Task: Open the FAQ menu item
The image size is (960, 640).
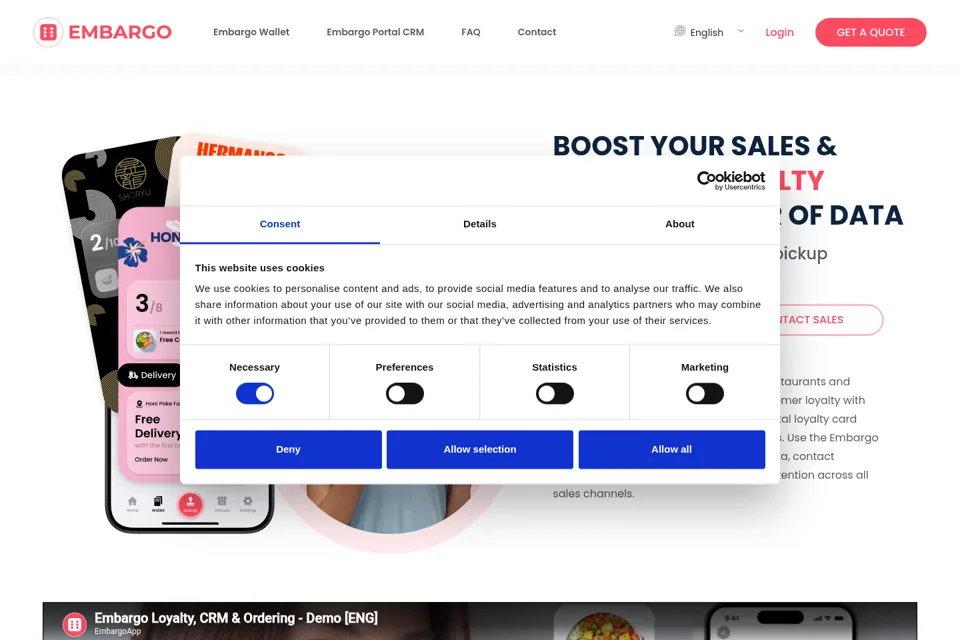Action: 471,32
